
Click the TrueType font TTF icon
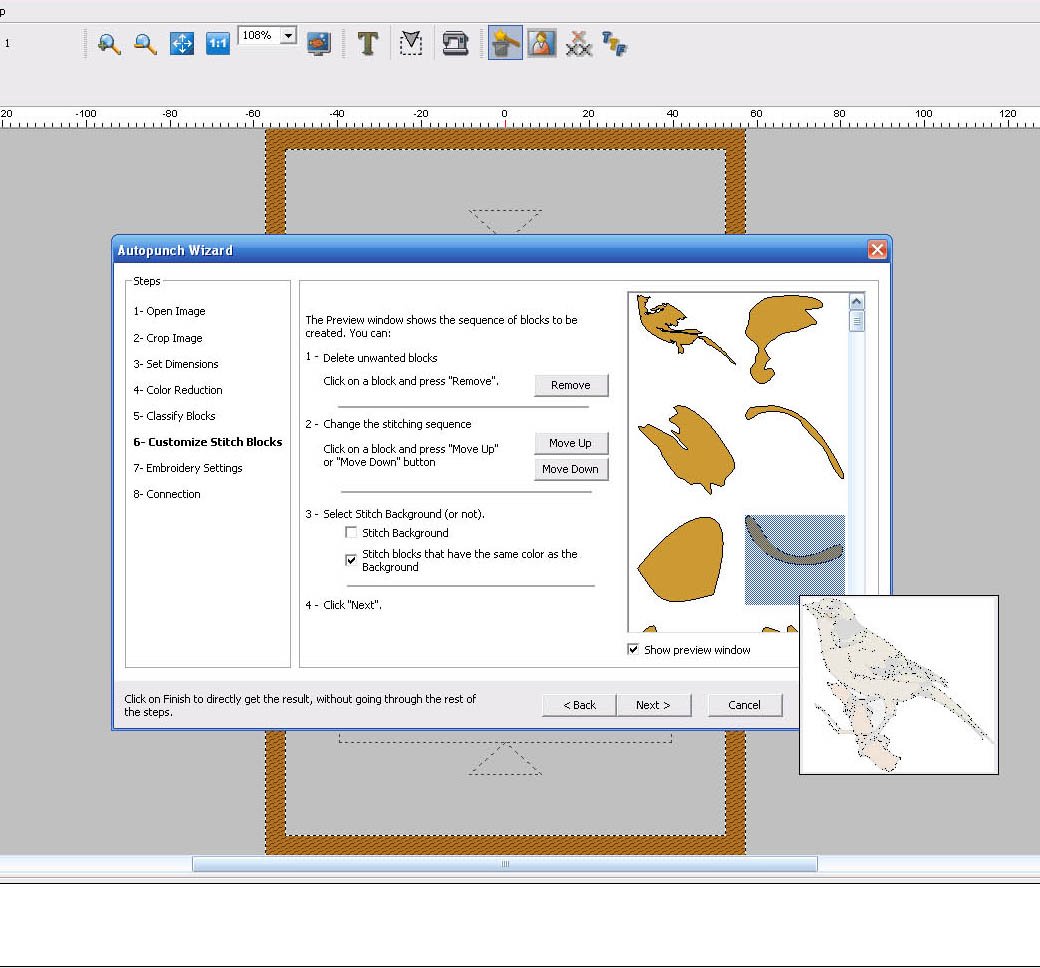coord(614,44)
